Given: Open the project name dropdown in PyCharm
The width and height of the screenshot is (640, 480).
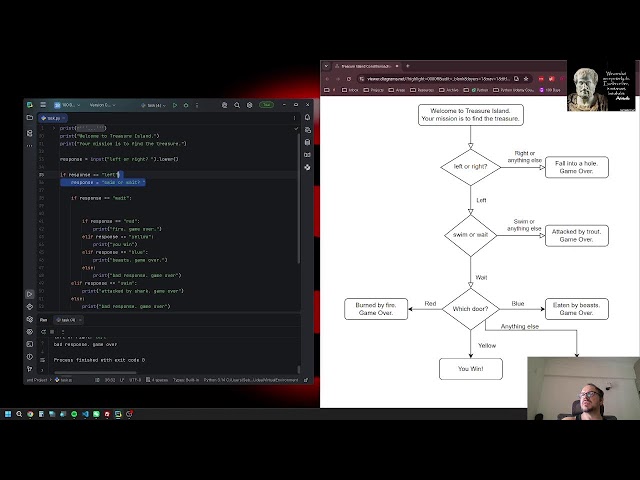Looking at the screenshot, I should point(67,105).
